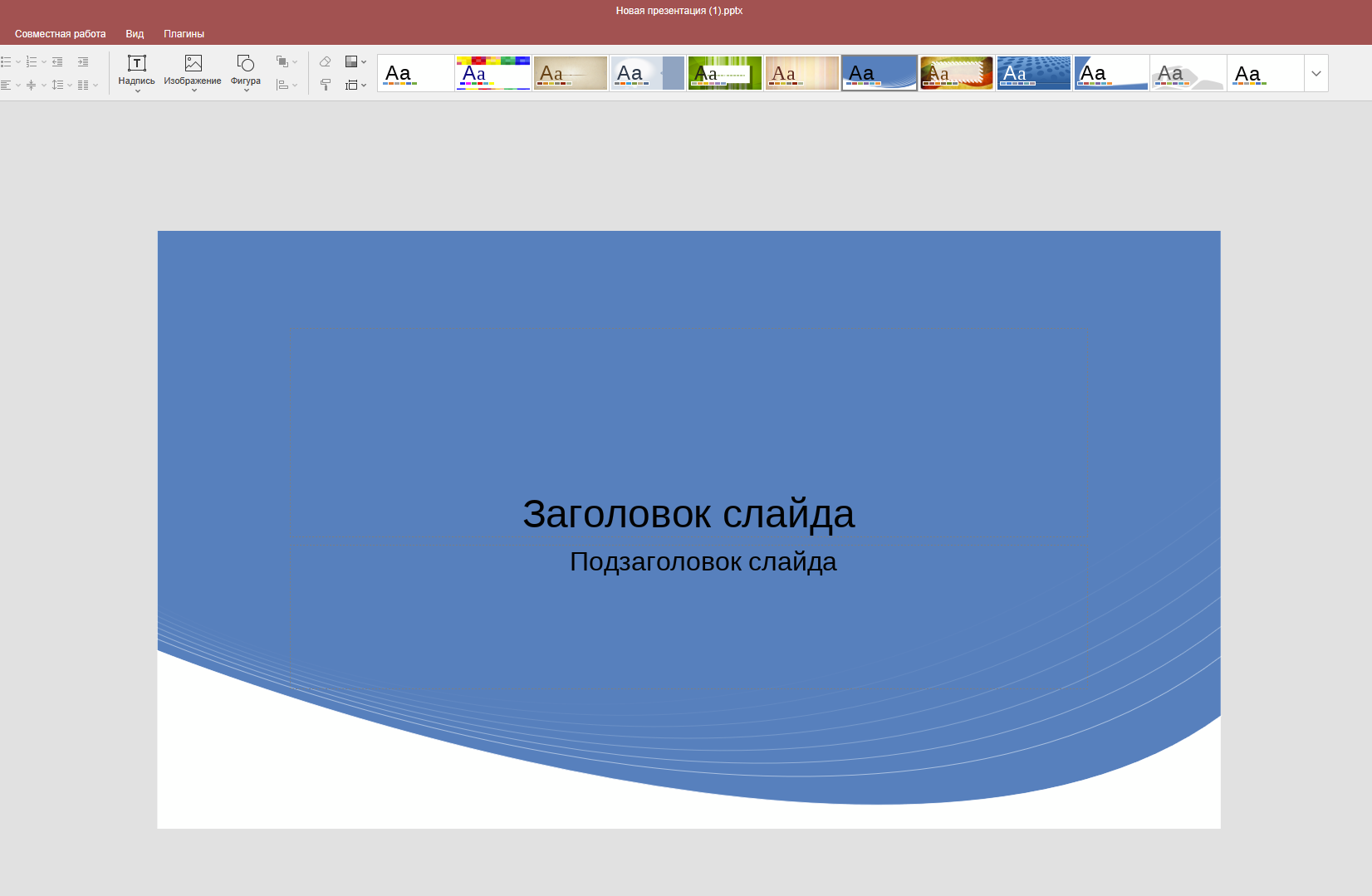The image size is (1372, 896).
Task: Click the vertical alignment icon
Action: point(32,85)
